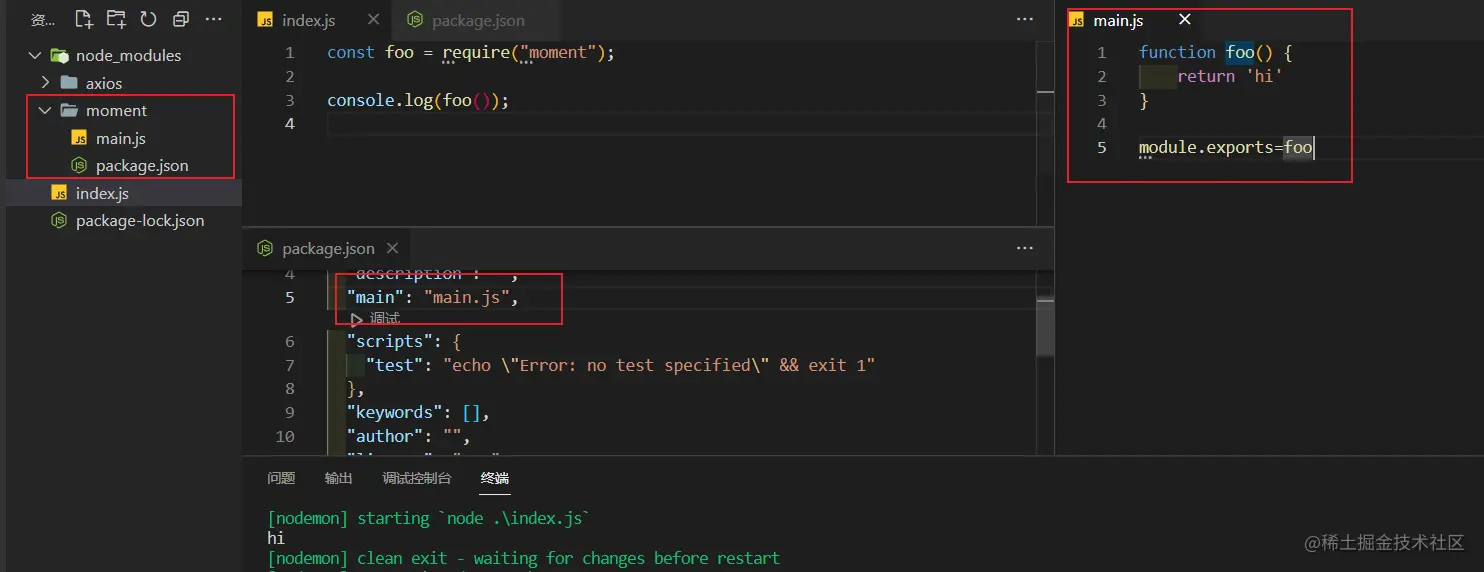Viewport: 1484px width, 572px height.
Task: Open the Explorer more actions ellipsis
Action: point(213,19)
